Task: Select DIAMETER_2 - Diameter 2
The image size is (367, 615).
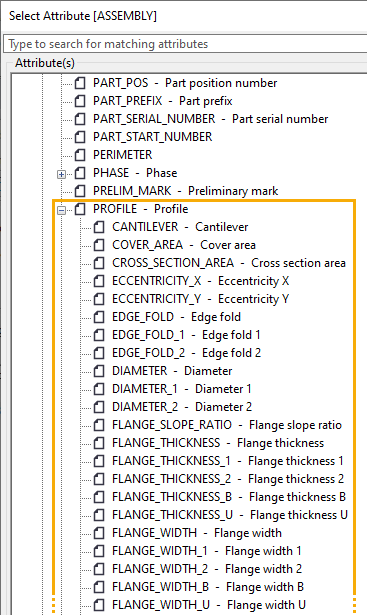Action: (x=182, y=407)
